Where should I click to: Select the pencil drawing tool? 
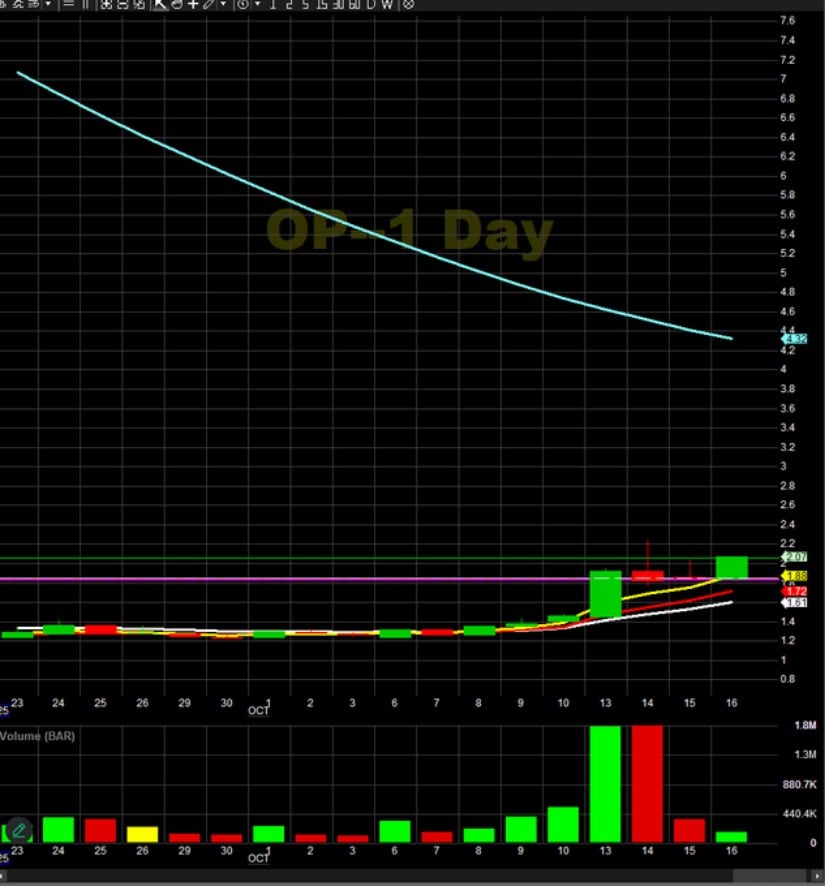click(208, 4)
